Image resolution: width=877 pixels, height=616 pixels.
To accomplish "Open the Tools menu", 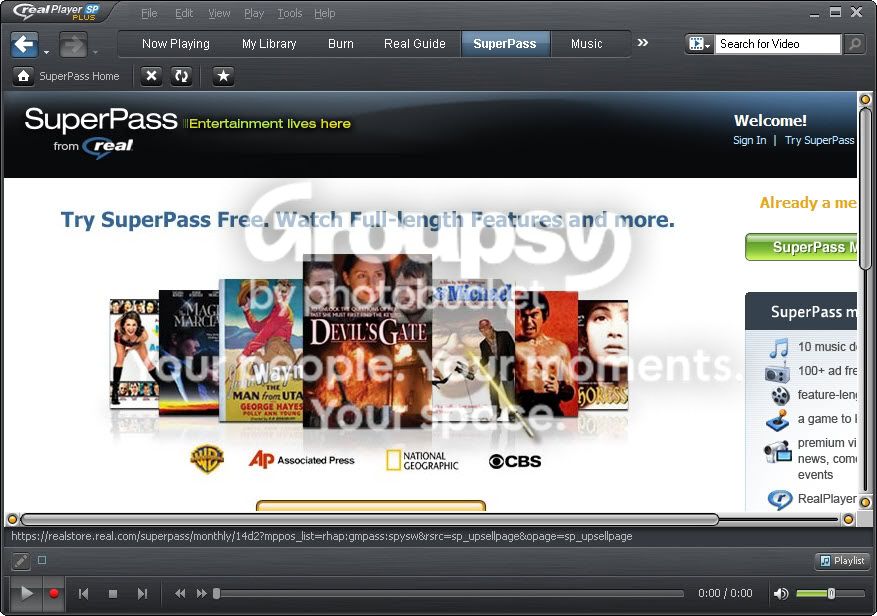I will point(290,13).
